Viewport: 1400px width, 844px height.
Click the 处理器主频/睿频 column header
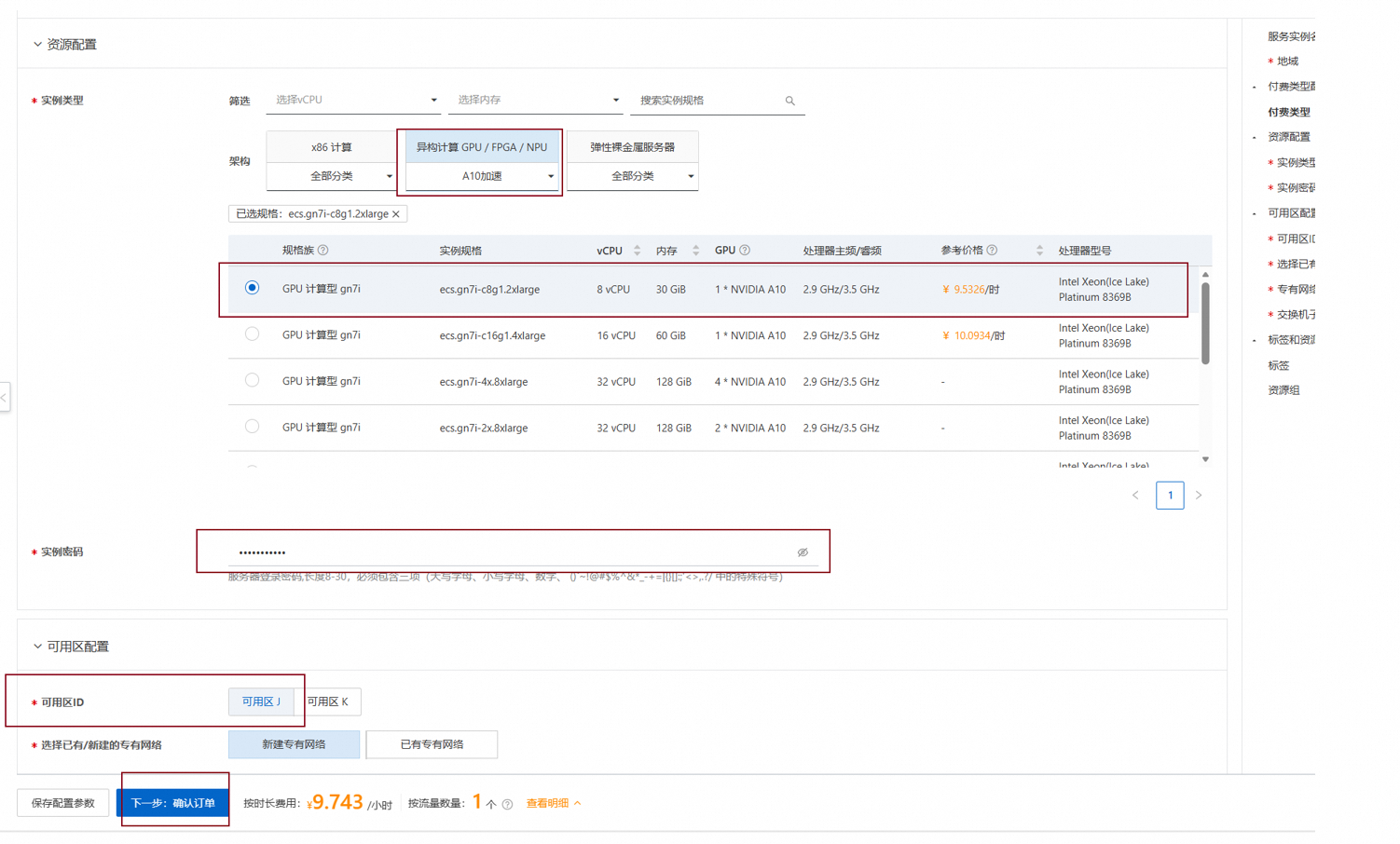coord(842,251)
